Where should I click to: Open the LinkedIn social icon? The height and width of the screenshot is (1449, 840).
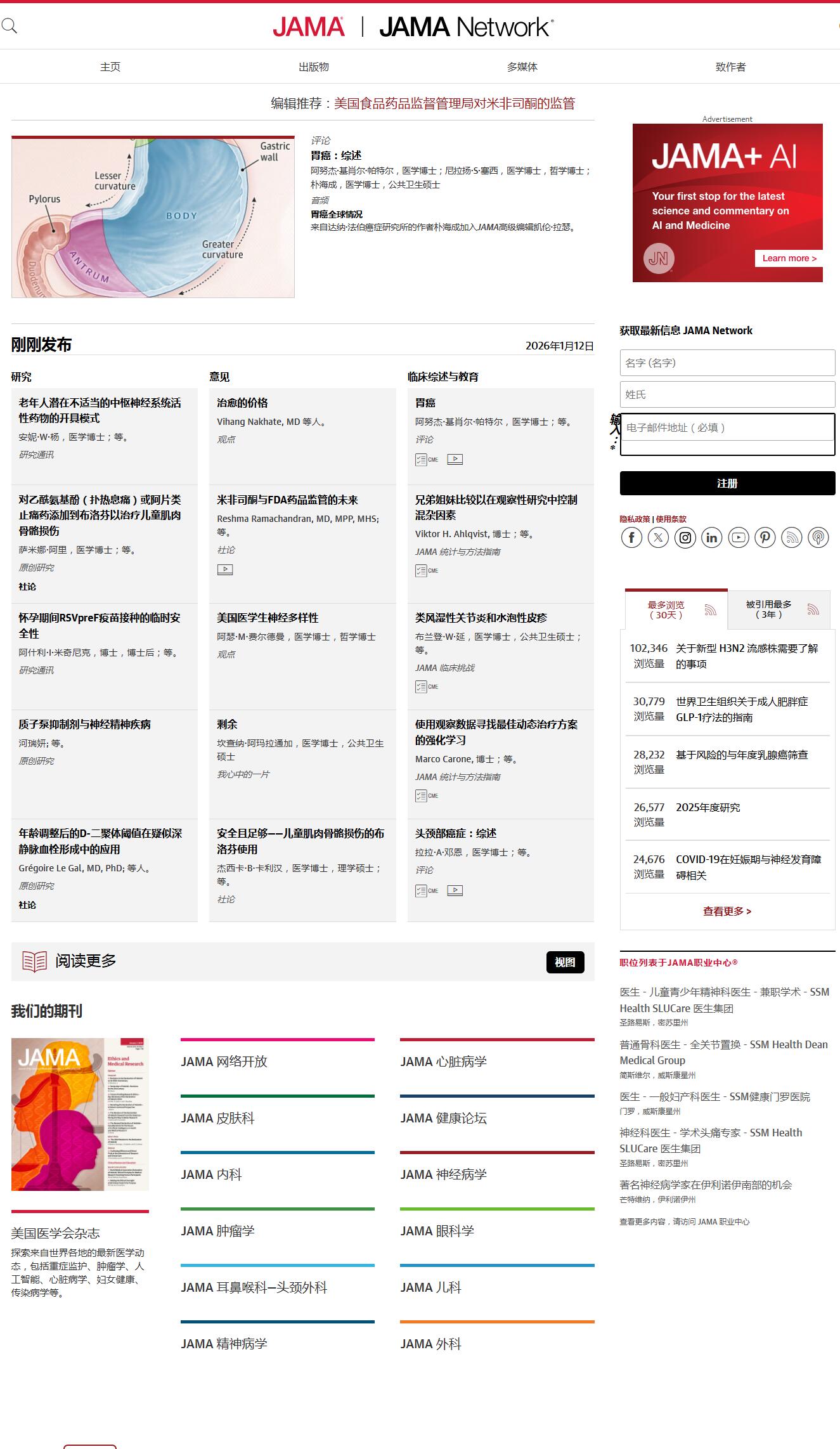coord(712,538)
